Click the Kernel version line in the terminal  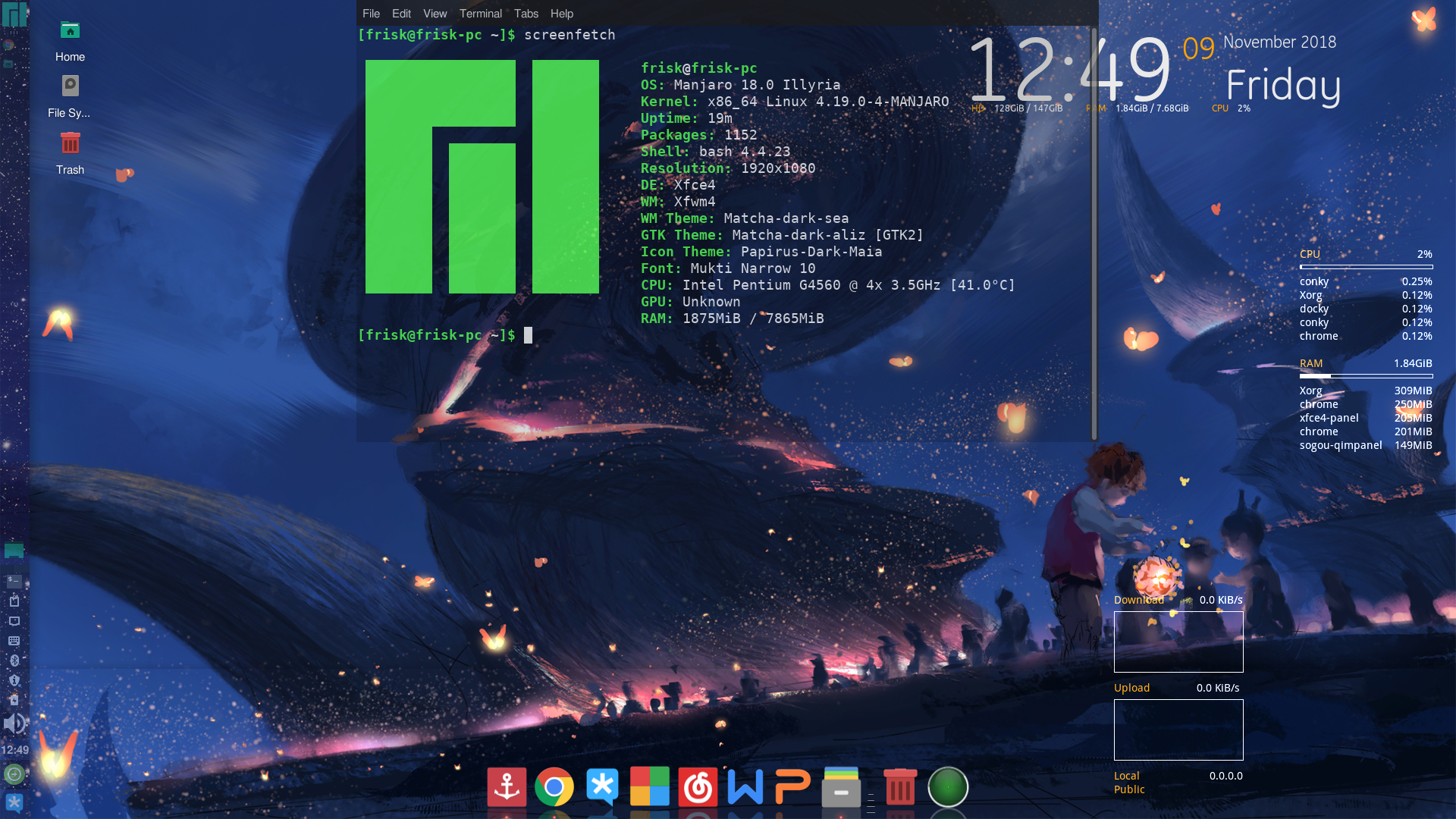click(x=795, y=102)
